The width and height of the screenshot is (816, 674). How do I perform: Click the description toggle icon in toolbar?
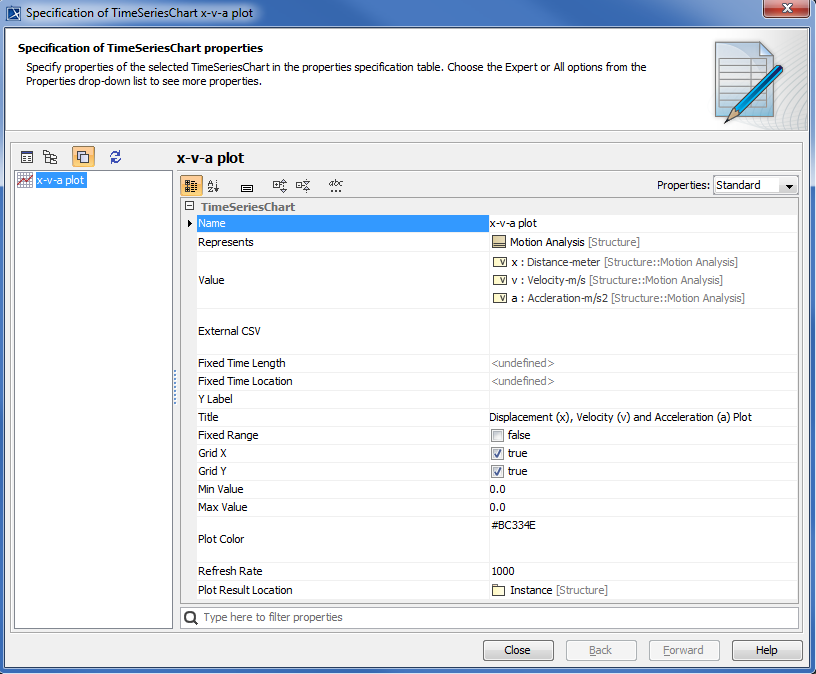(x=247, y=187)
